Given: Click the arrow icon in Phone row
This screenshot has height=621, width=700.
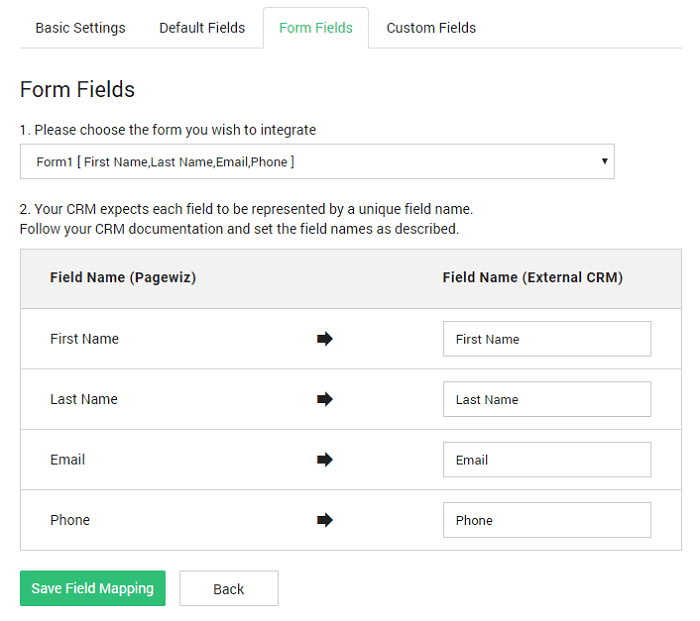Looking at the screenshot, I should pyautogui.click(x=324, y=520).
